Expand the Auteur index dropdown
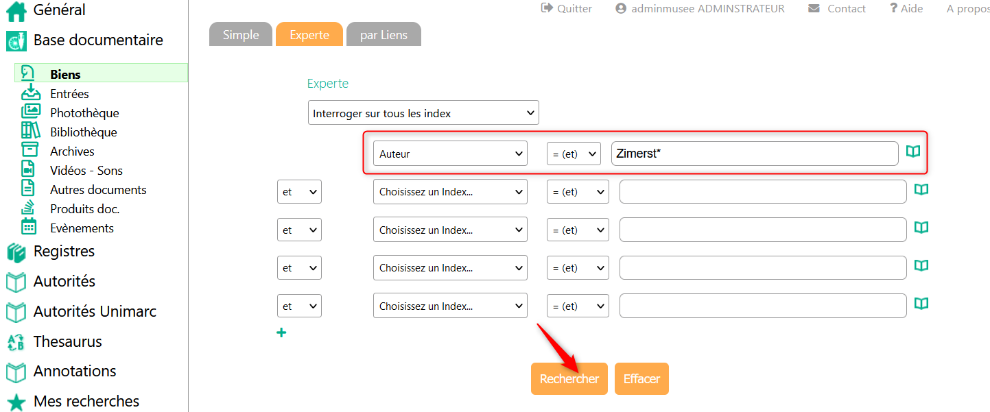This screenshot has height=412, width=990. tap(450, 154)
